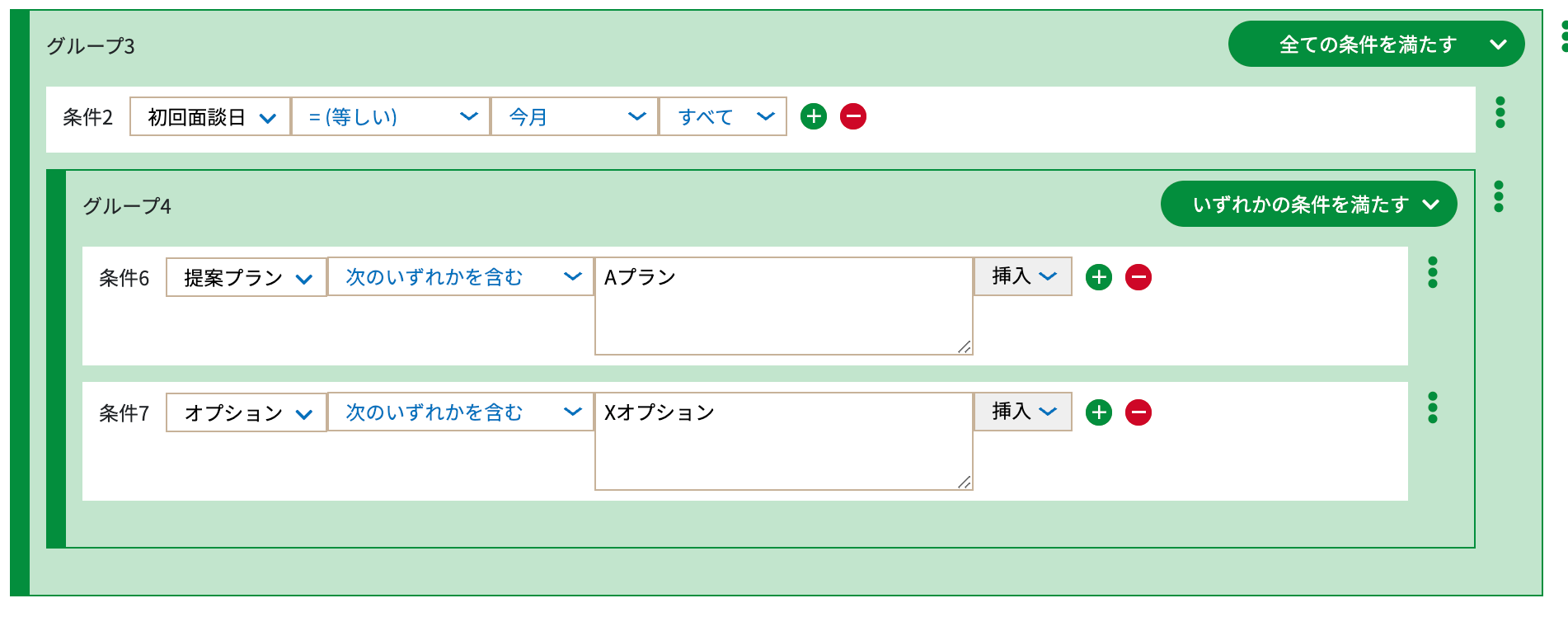
Task: Remove 条件2 with the red minus icon
Action: click(853, 116)
